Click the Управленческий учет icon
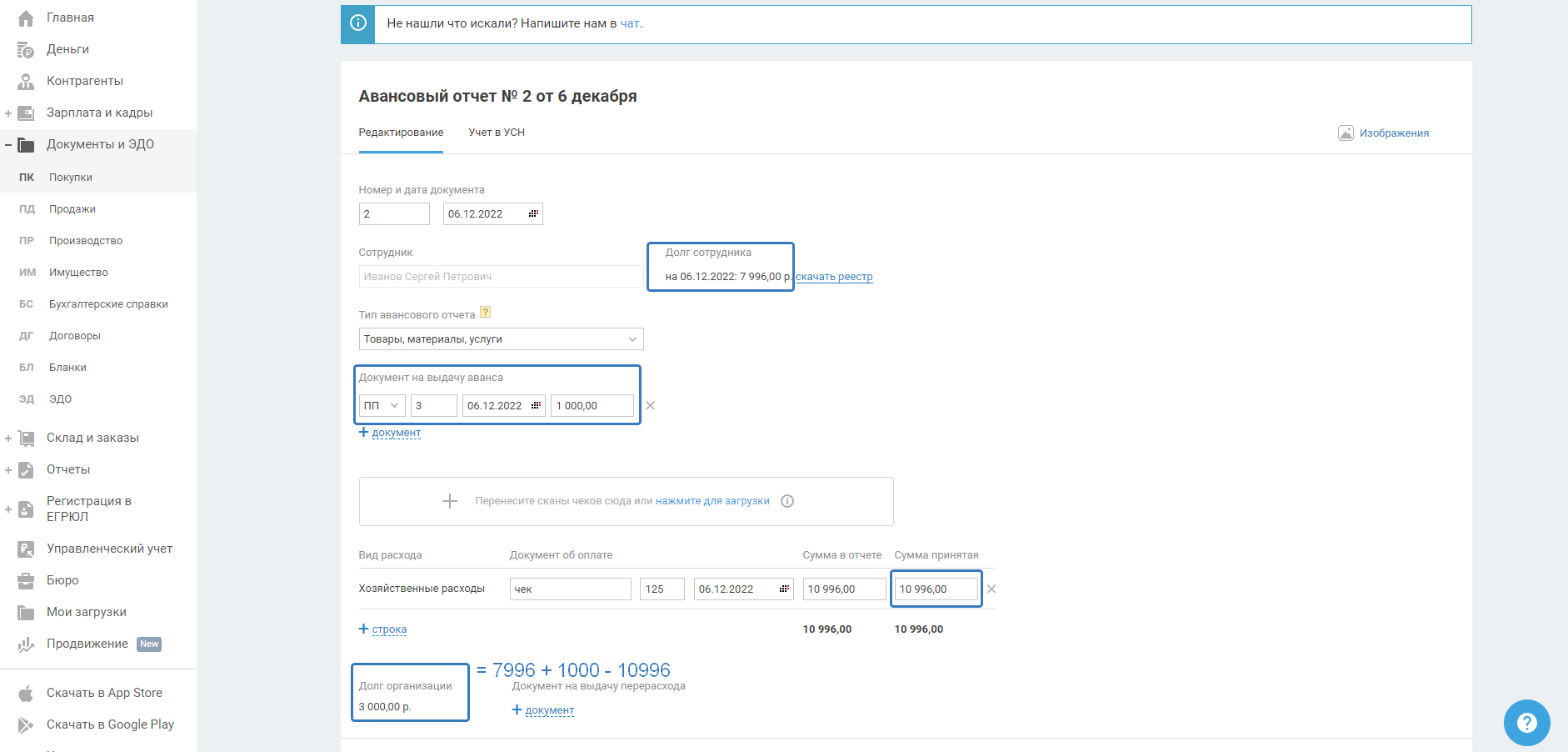 pyautogui.click(x=26, y=549)
